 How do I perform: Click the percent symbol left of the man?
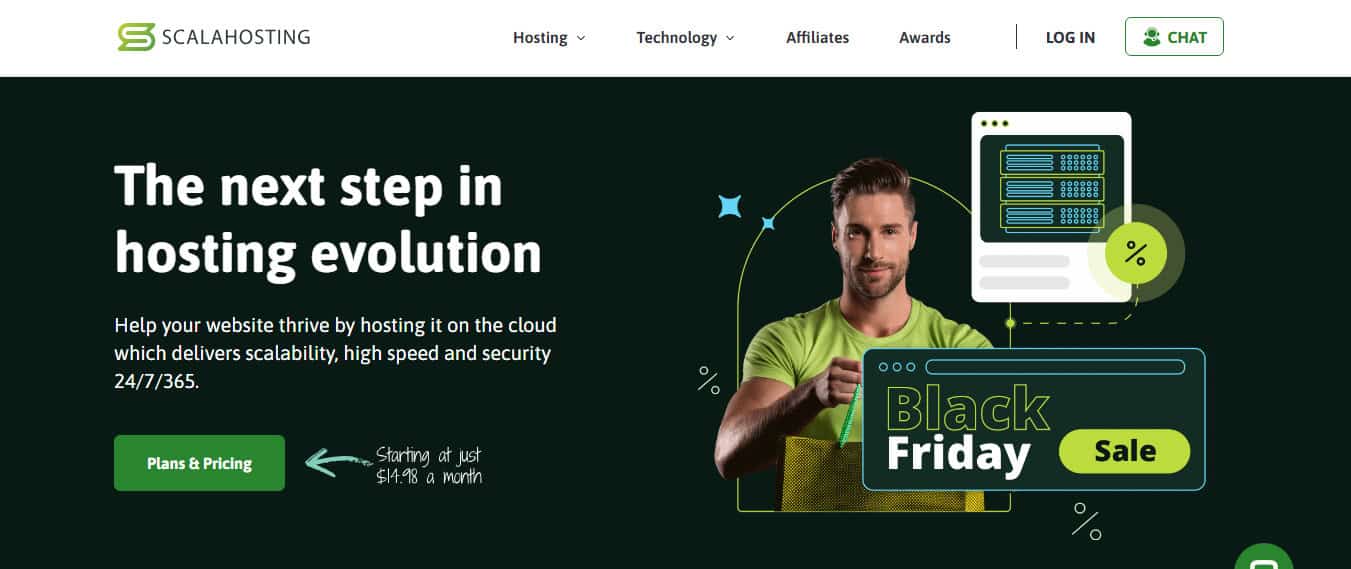709,380
